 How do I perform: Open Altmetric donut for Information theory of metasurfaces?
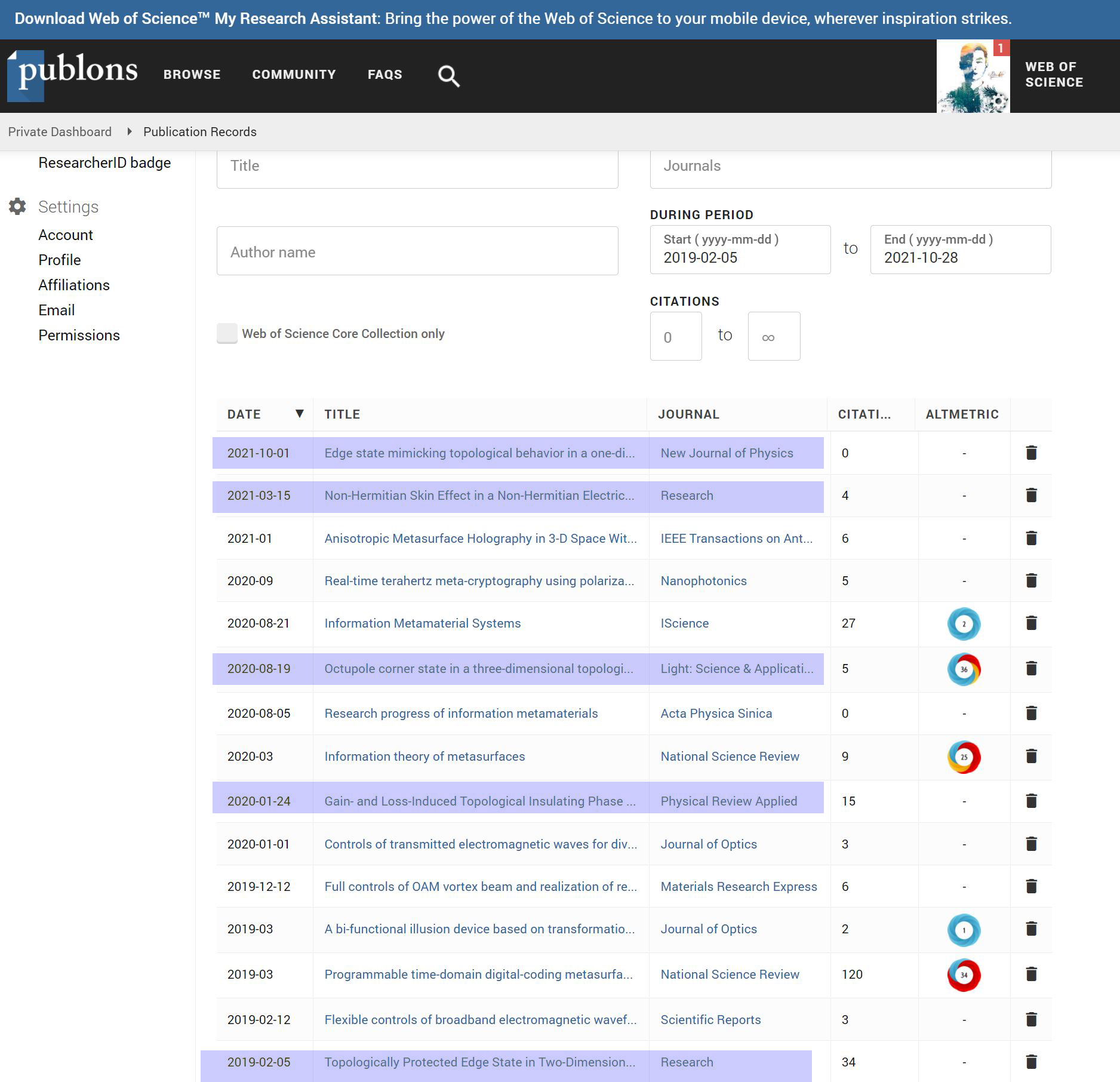click(964, 757)
